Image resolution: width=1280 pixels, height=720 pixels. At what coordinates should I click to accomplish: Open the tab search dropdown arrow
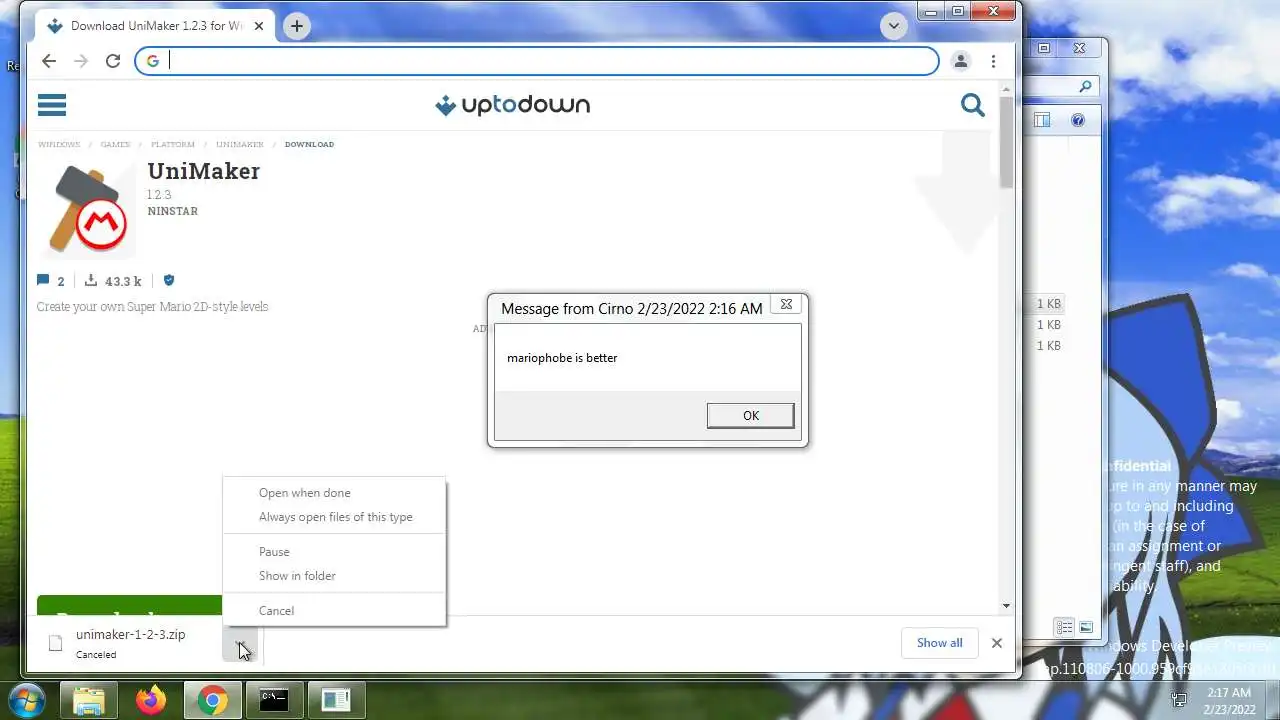[x=893, y=26]
